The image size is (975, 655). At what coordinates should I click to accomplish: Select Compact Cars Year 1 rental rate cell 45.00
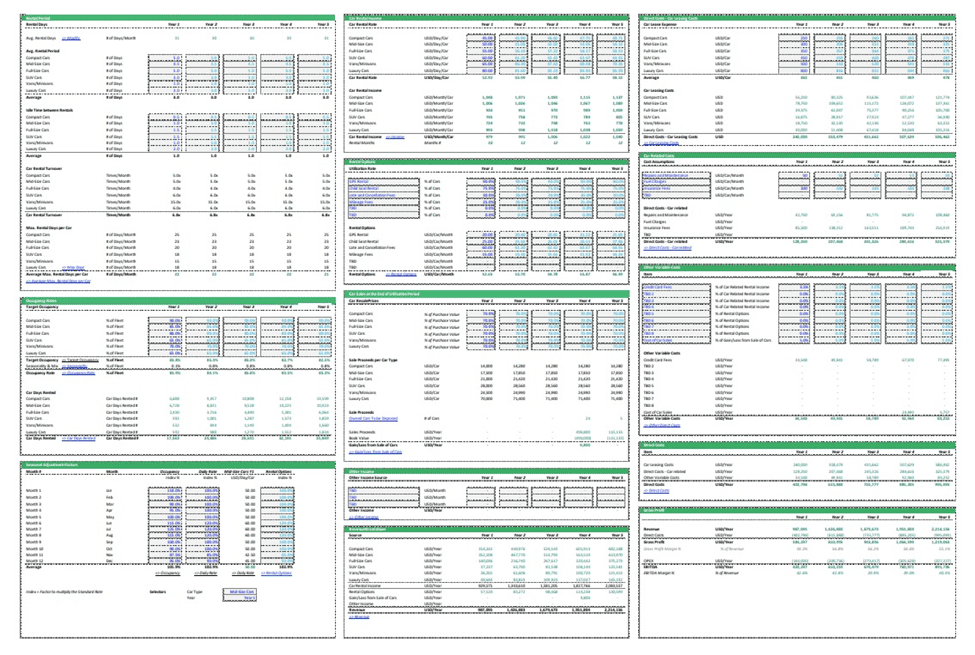click(x=481, y=38)
